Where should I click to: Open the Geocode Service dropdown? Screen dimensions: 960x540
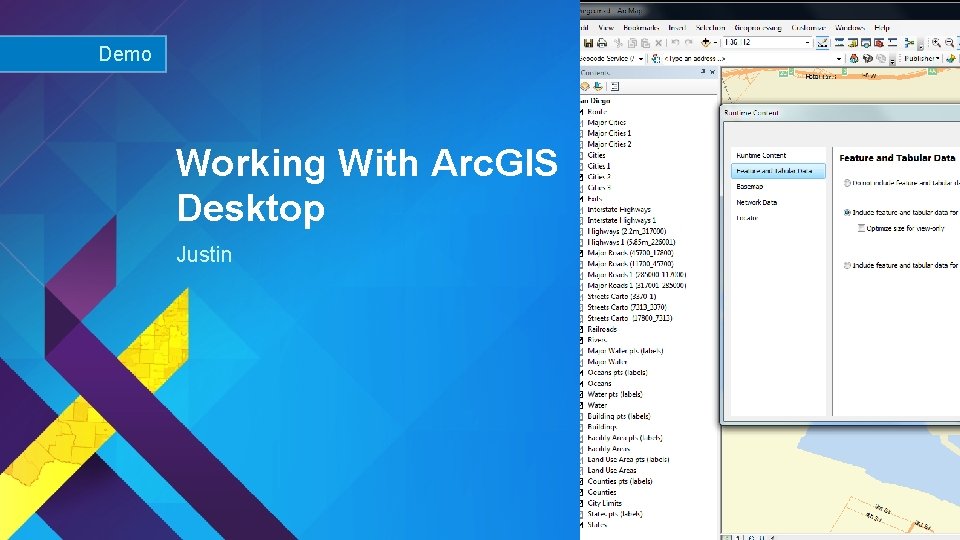tap(640, 59)
